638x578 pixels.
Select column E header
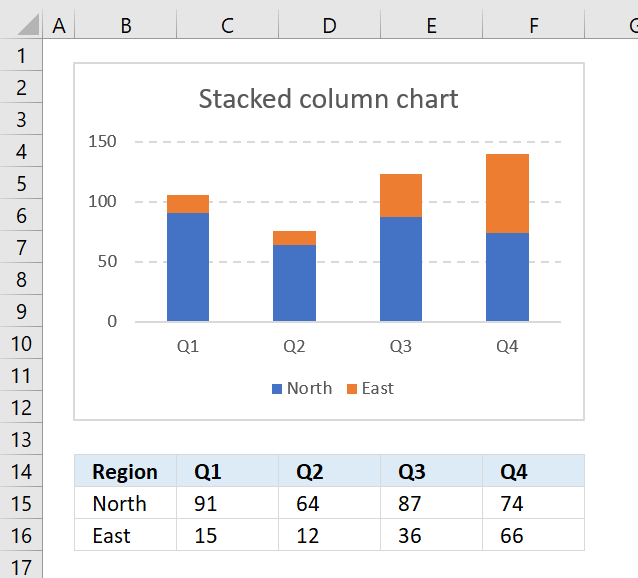point(432,25)
